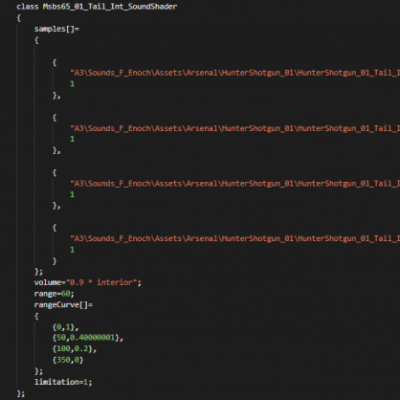
Task: Click the class name Msbs65_01_Tail_Int_SoundShader
Action: (110, 7)
